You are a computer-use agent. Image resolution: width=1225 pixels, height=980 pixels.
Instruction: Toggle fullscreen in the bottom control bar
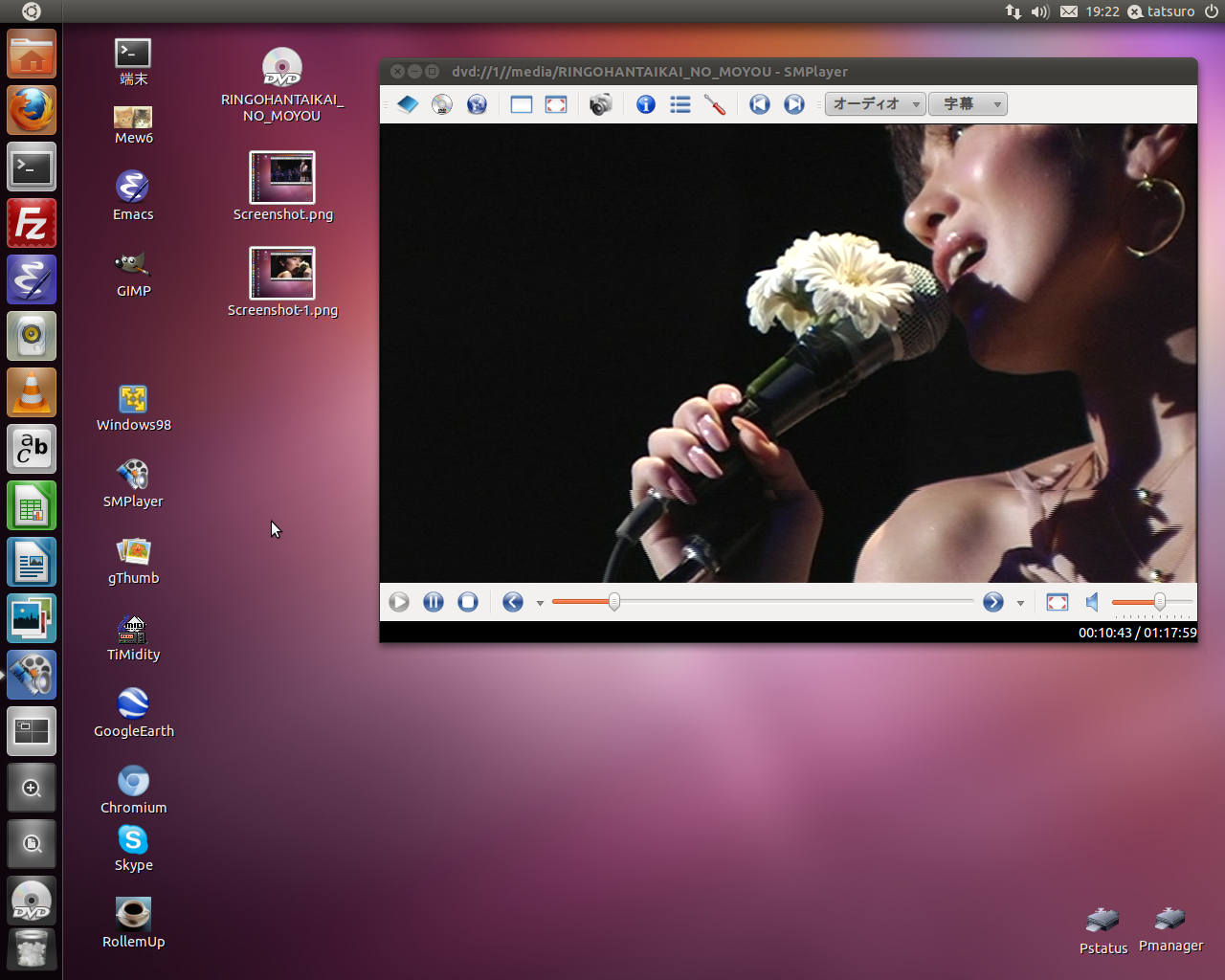coord(1058,602)
